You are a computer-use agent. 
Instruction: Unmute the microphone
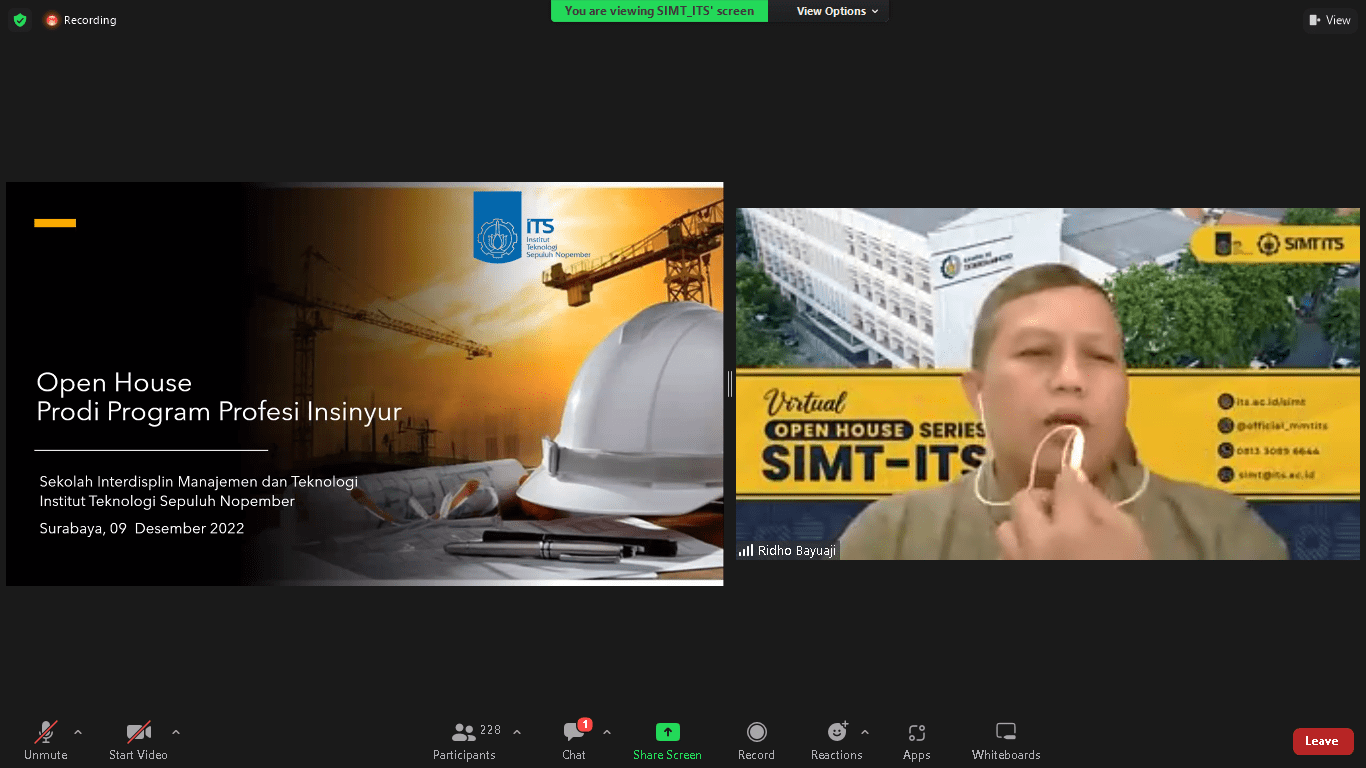[x=46, y=740]
